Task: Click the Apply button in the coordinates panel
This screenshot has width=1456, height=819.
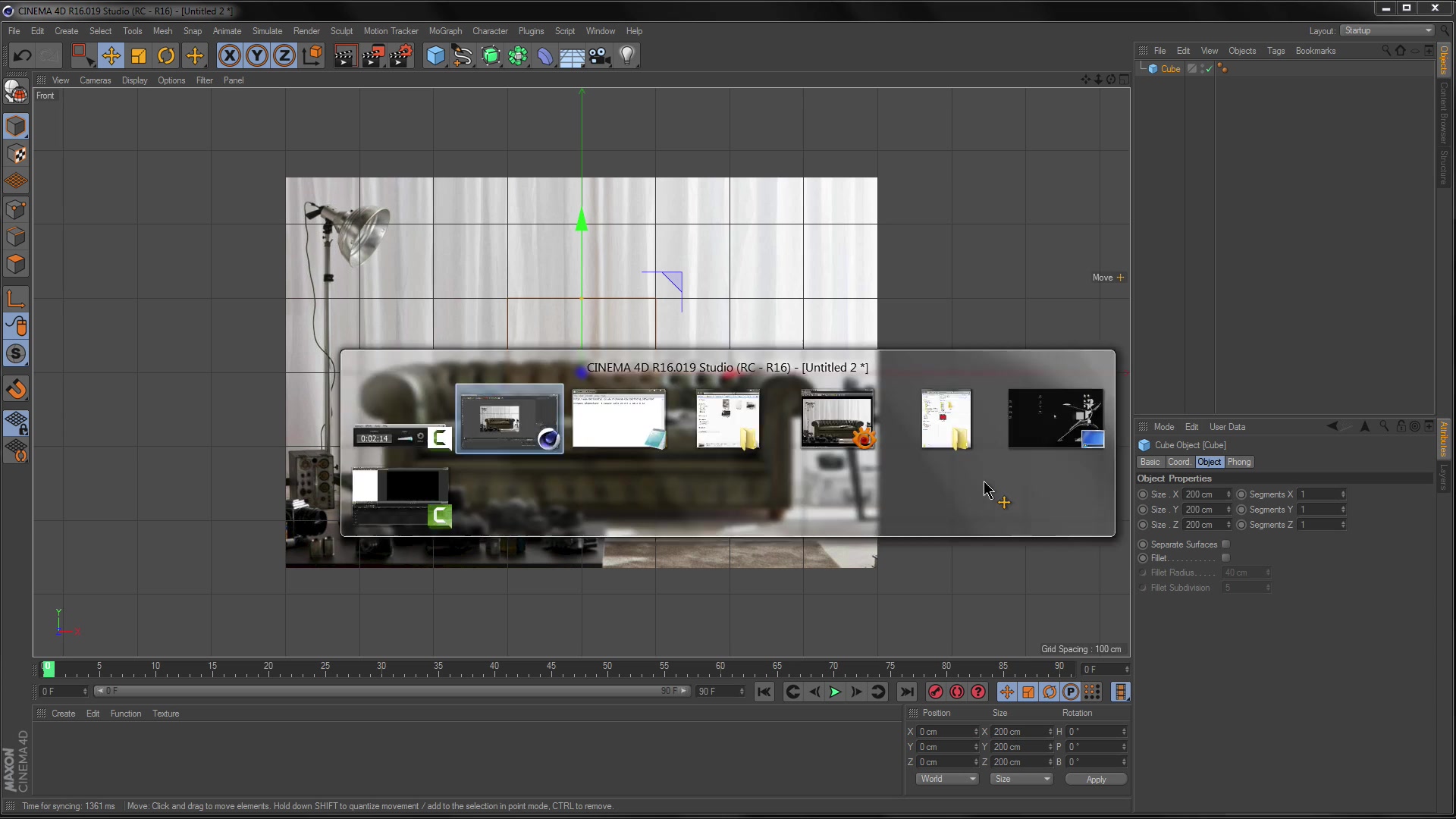Action: [1095, 779]
